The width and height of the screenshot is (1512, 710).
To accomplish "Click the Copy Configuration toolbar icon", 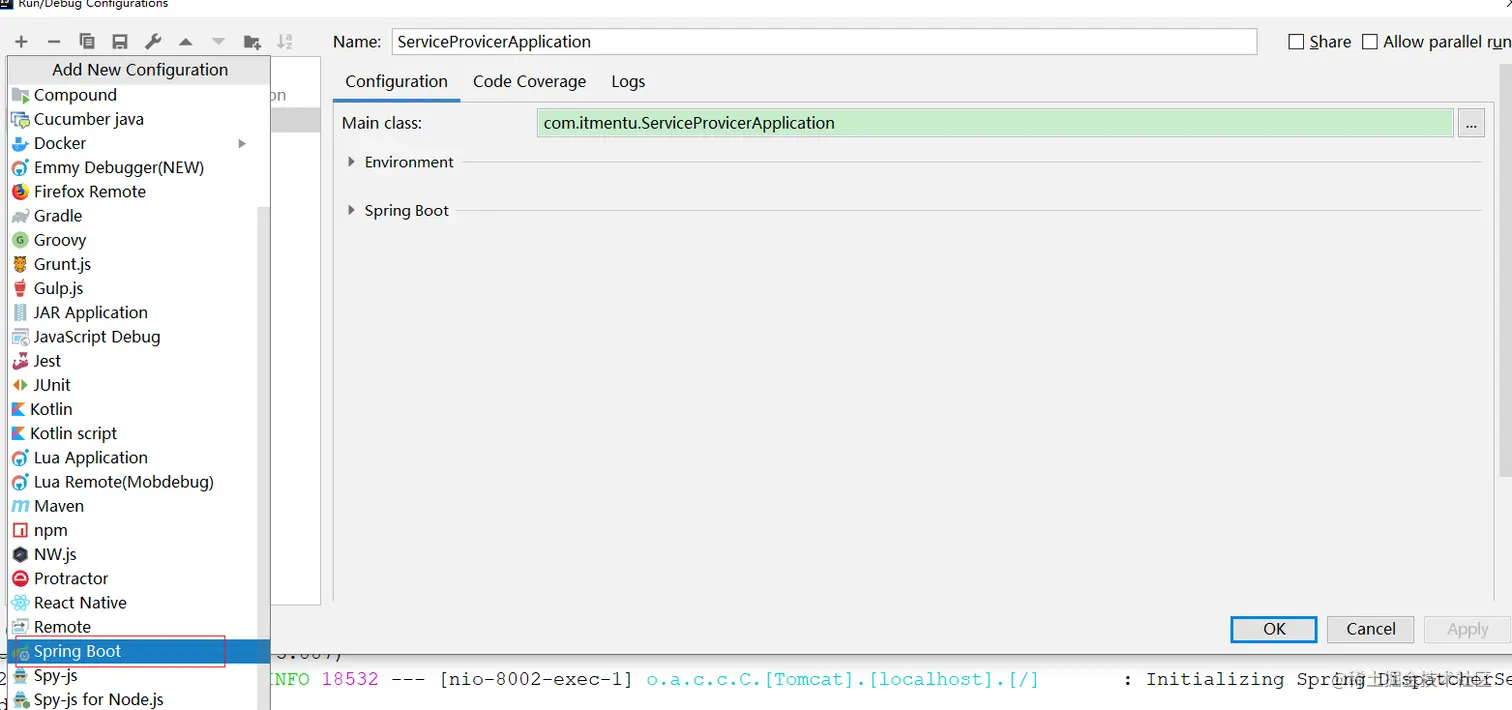I will tap(87, 41).
